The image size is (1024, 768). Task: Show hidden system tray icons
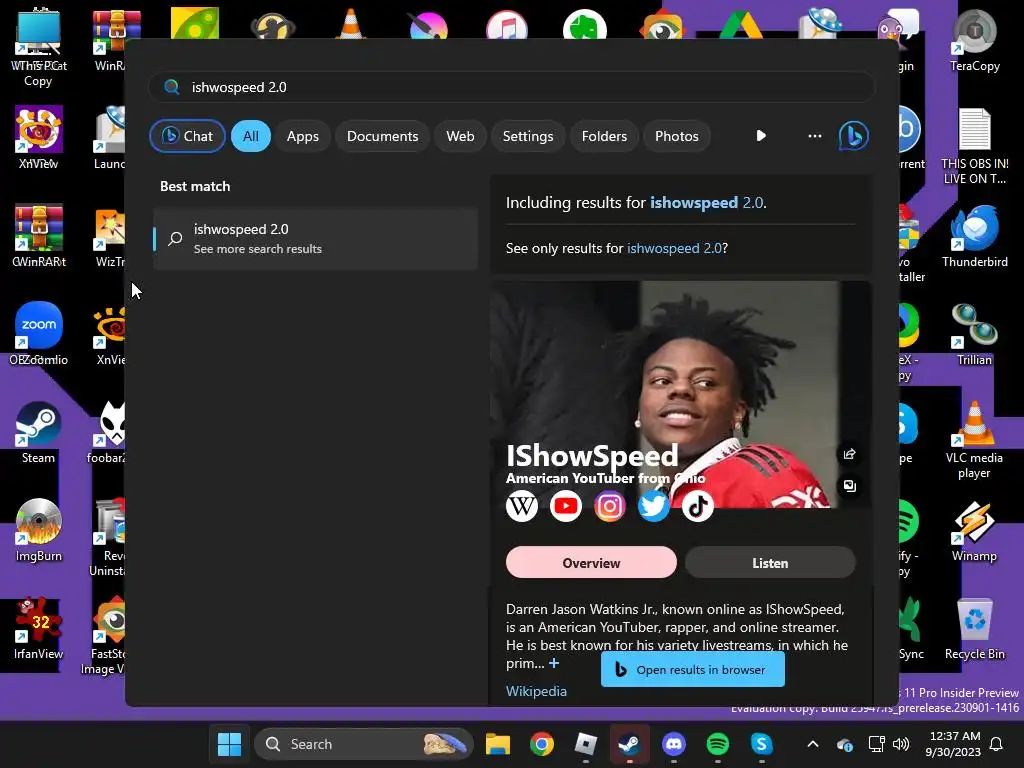coord(812,744)
